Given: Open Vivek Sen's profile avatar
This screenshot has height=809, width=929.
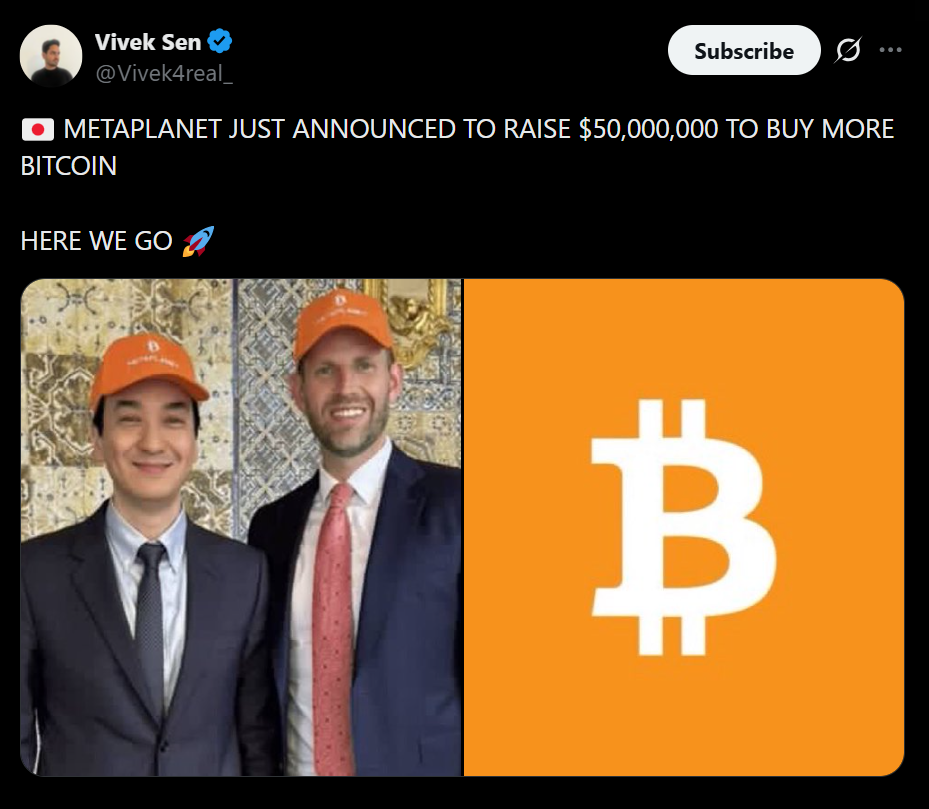Looking at the screenshot, I should click(51, 56).
